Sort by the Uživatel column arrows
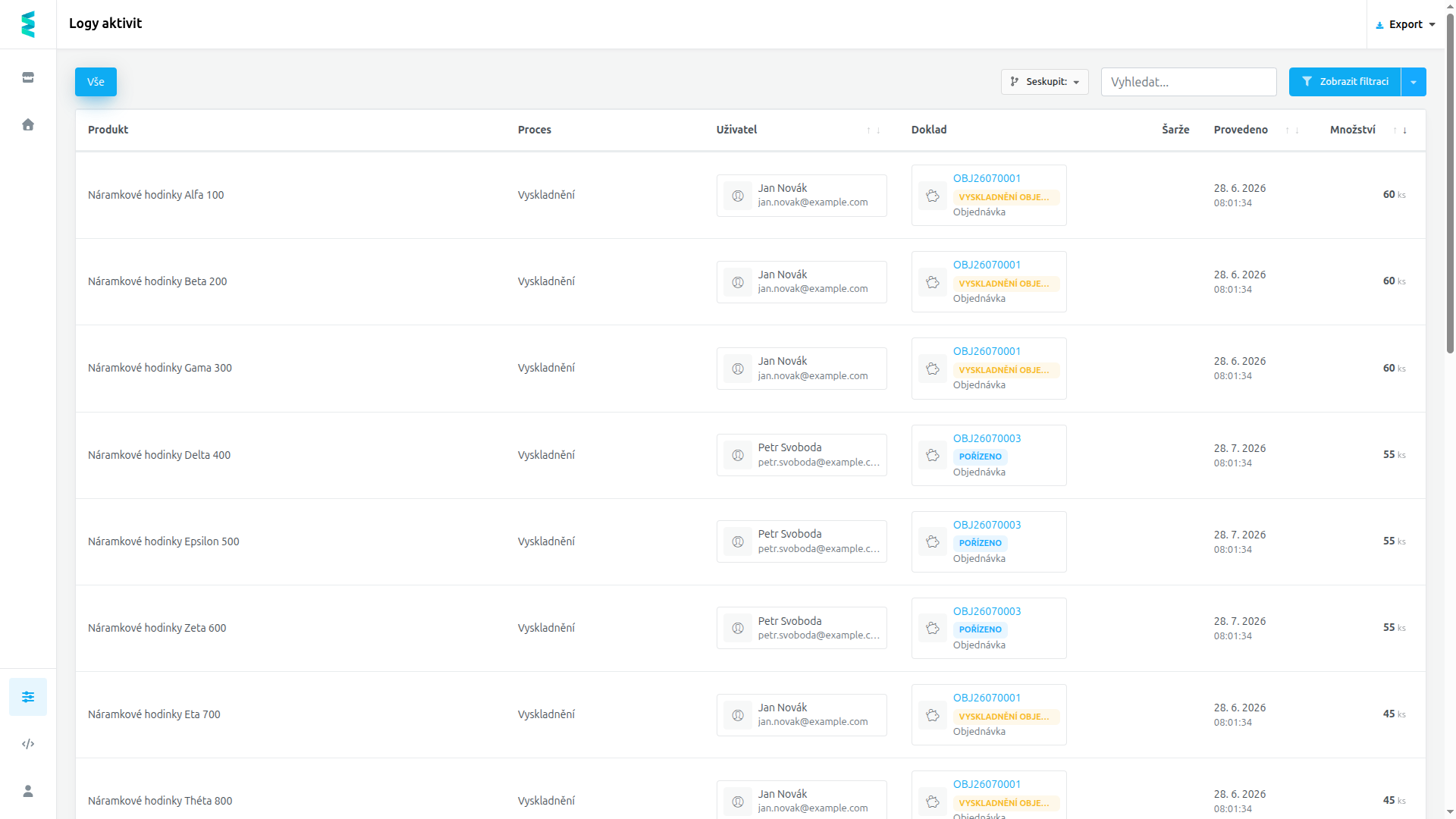Image resolution: width=1456 pixels, height=819 pixels. 874,130
